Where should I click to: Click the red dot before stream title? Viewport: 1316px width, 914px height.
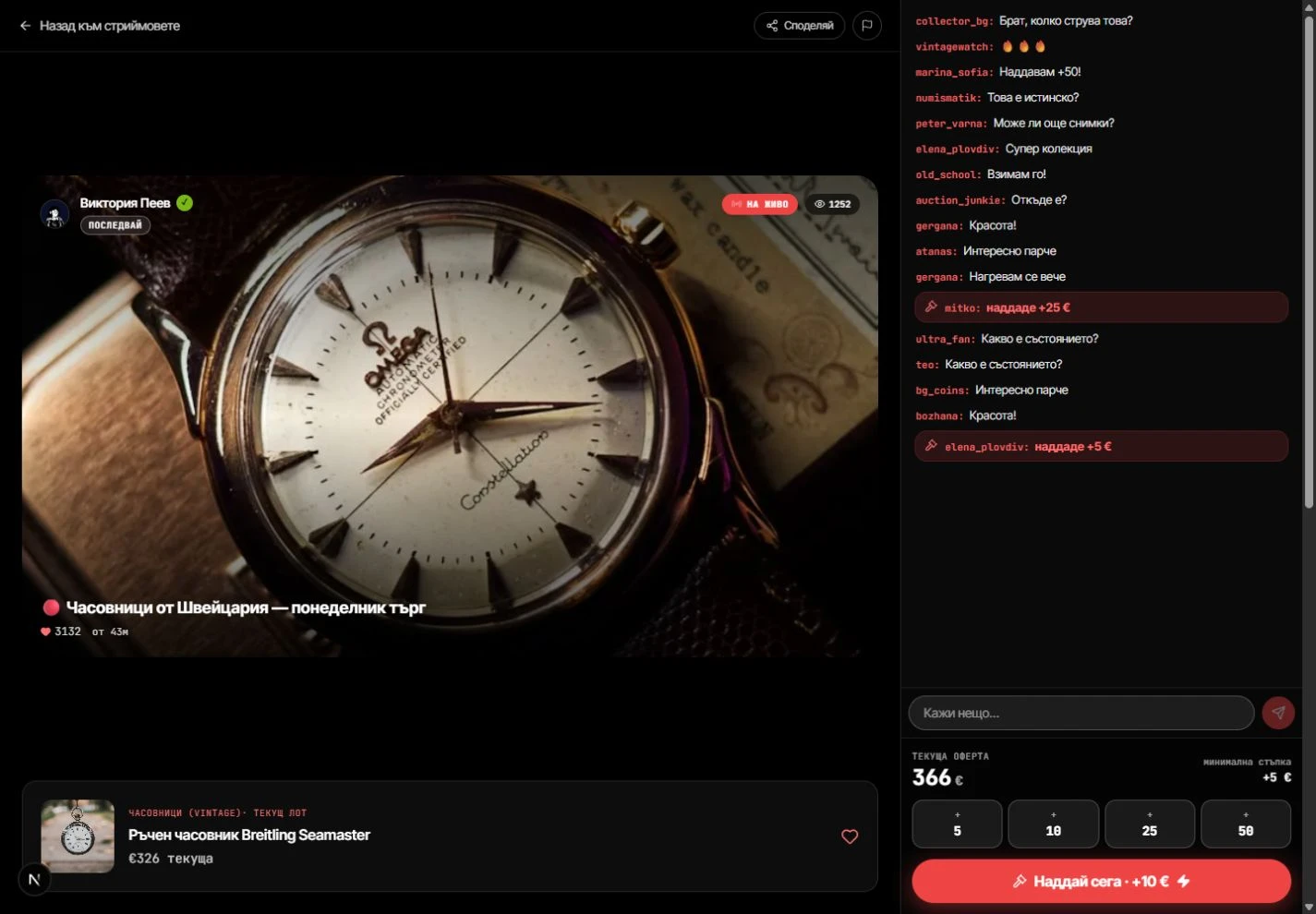click(x=51, y=607)
